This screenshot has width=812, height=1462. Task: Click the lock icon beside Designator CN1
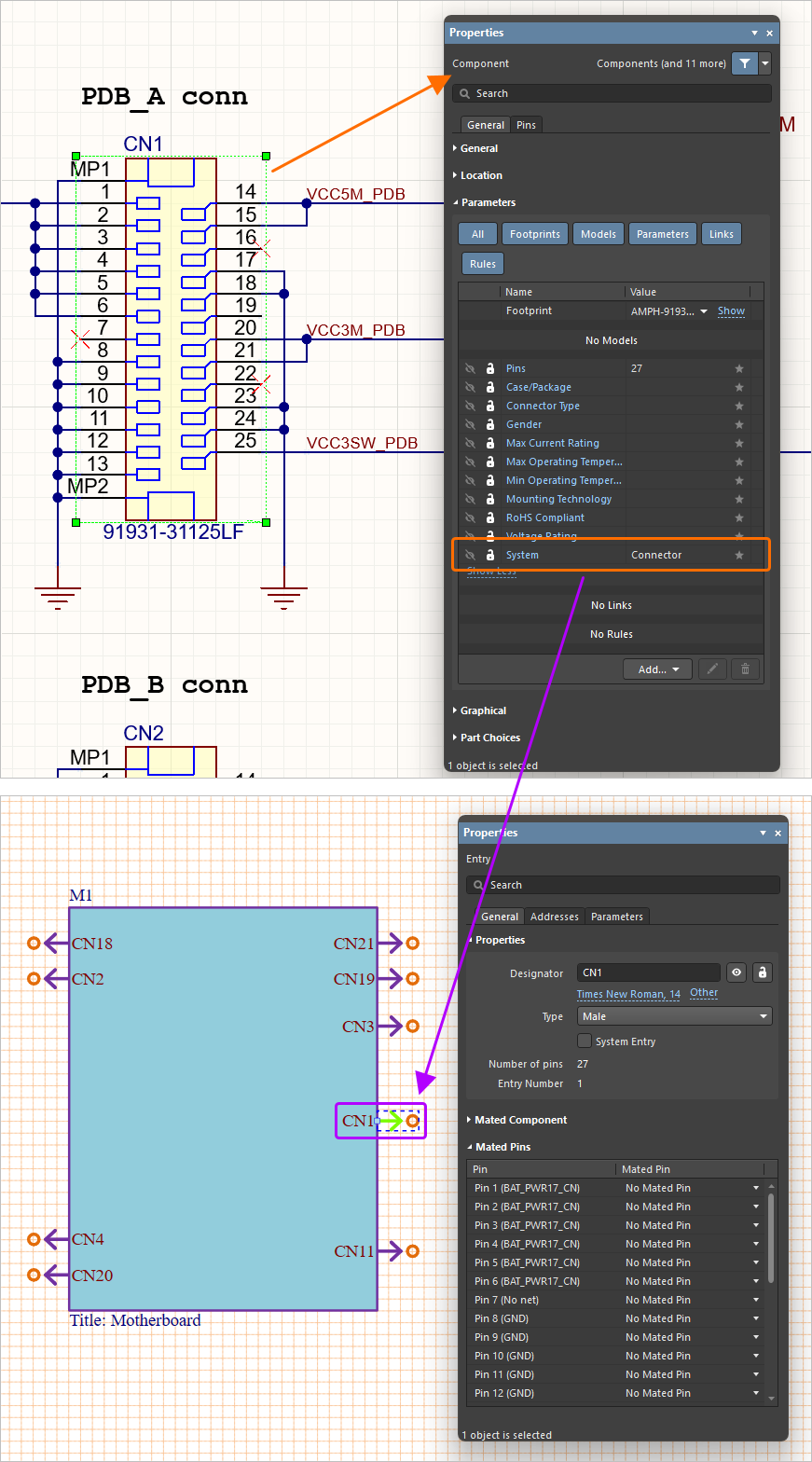763,972
